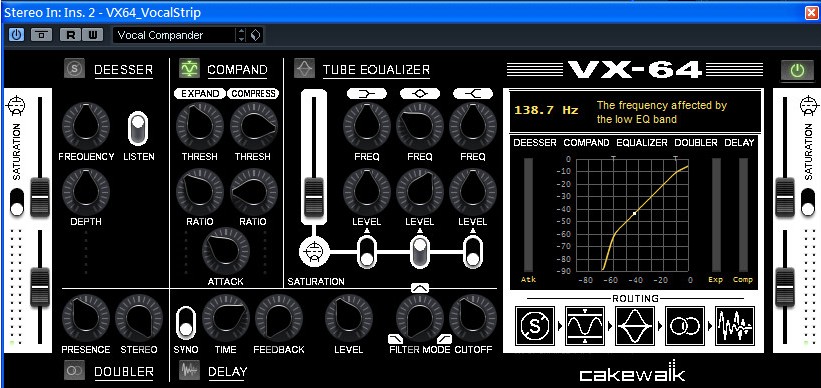Image resolution: width=821 pixels, height=388 pixels.
Task: Select the Doubler routing circles icon
Action: tap(685, 326)
